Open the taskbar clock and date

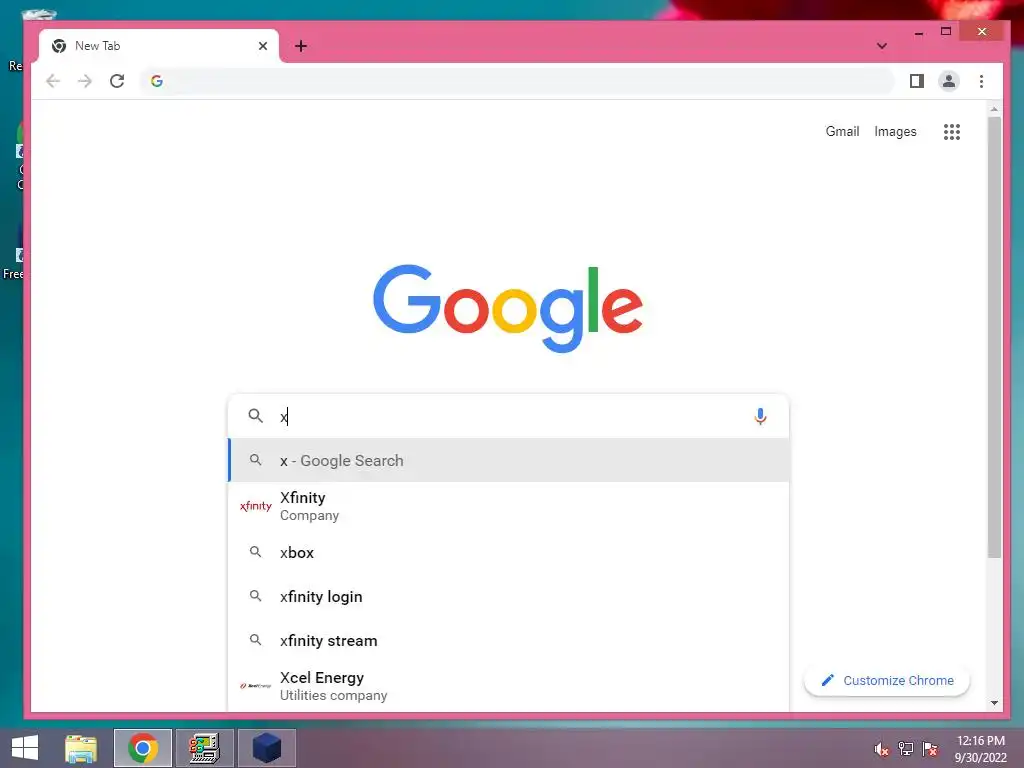(981, 749)
